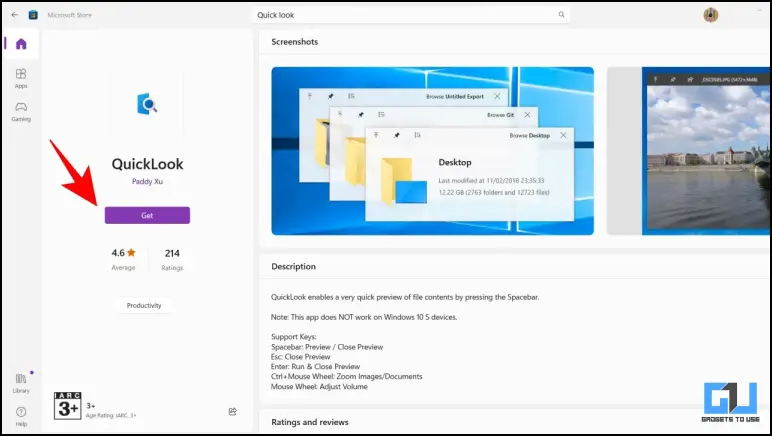
Task: Click the 'Mouse Wheel: Adjust Volume' line
Action: [319, 386]
